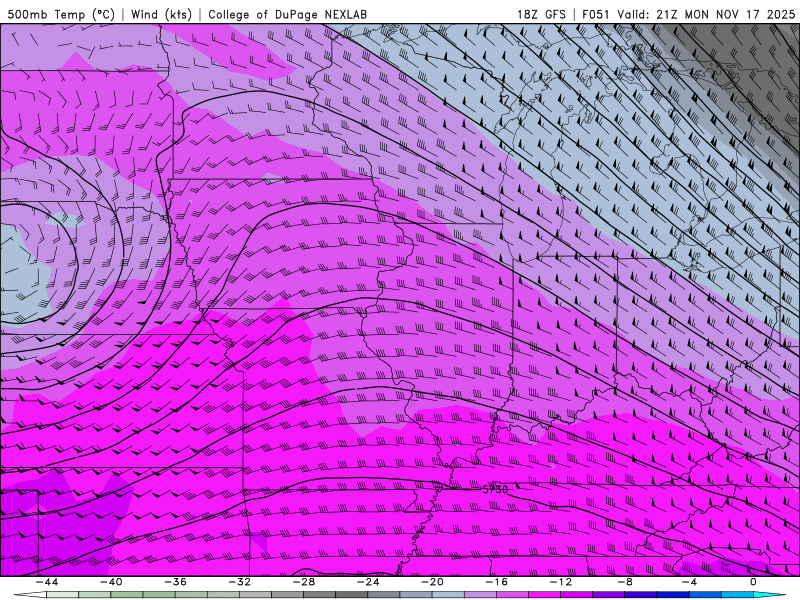
Task: Click the '5730' height contour label
Action: click(495, 489)
